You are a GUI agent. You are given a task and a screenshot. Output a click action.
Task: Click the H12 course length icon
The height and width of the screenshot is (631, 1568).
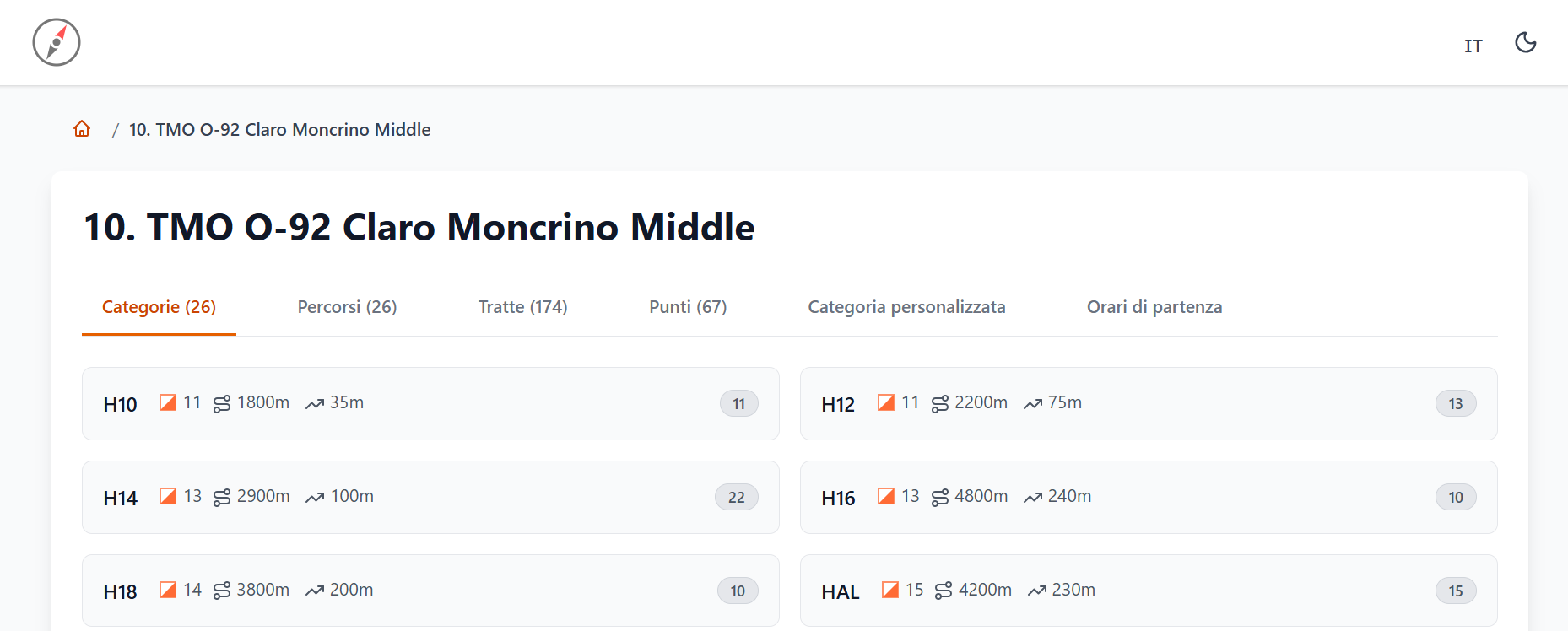939,404
